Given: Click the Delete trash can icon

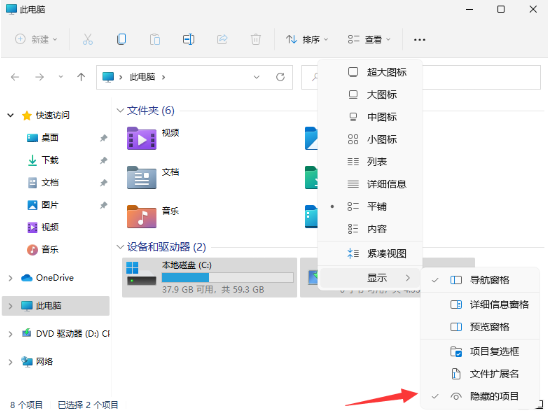Looking at the screenshot, I should pyautogui.click(x=255, y=39).
